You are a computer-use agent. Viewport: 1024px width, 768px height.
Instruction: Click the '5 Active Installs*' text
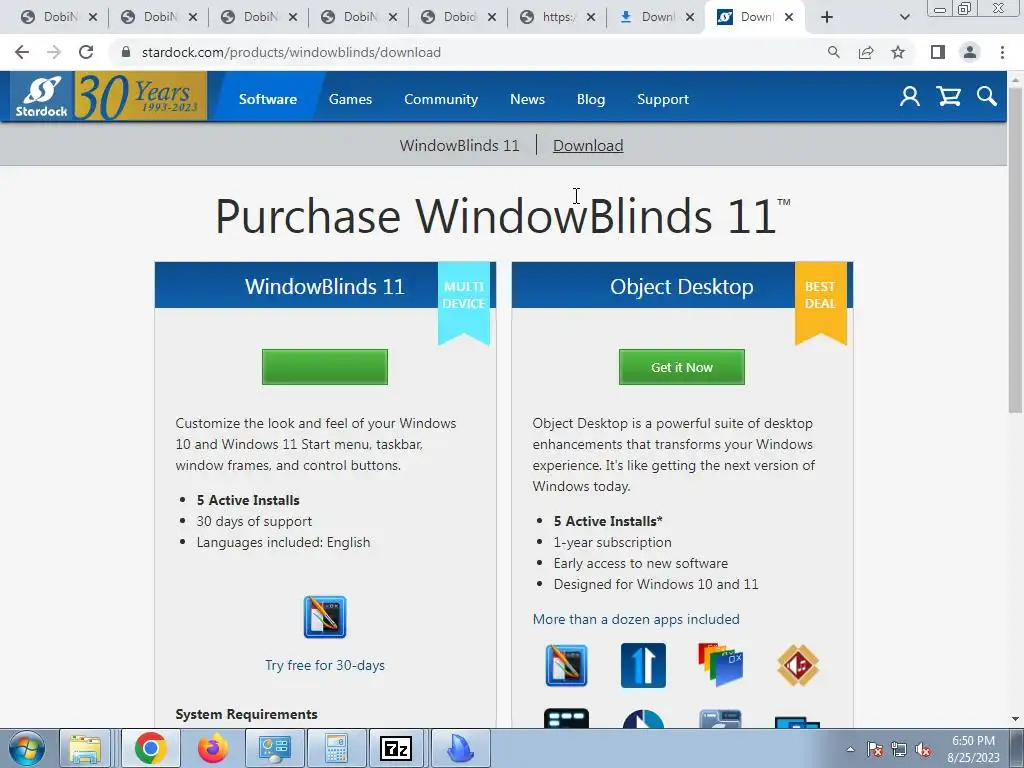click(x=608, y=521)
